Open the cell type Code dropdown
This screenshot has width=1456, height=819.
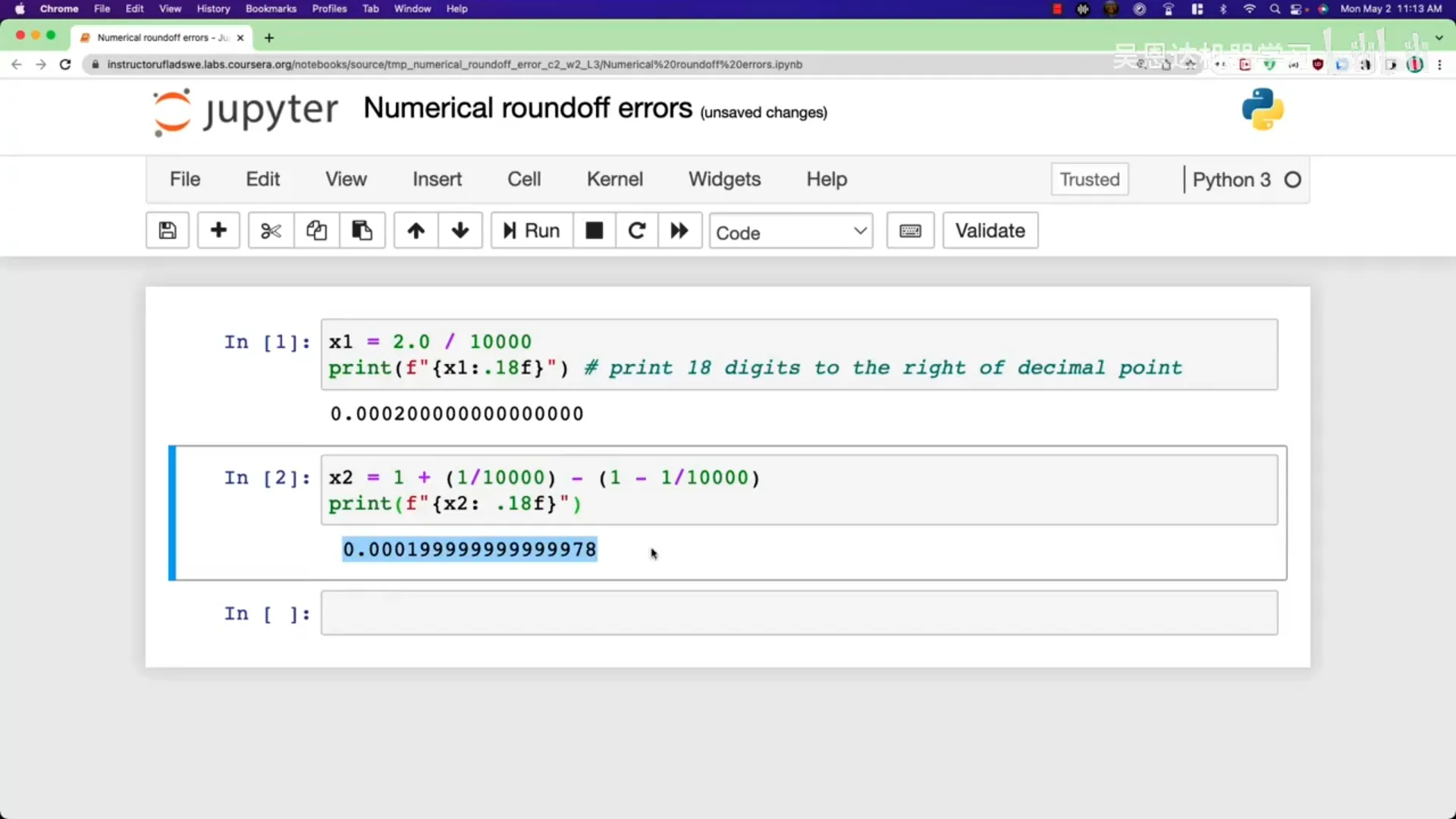coord(791,231)
